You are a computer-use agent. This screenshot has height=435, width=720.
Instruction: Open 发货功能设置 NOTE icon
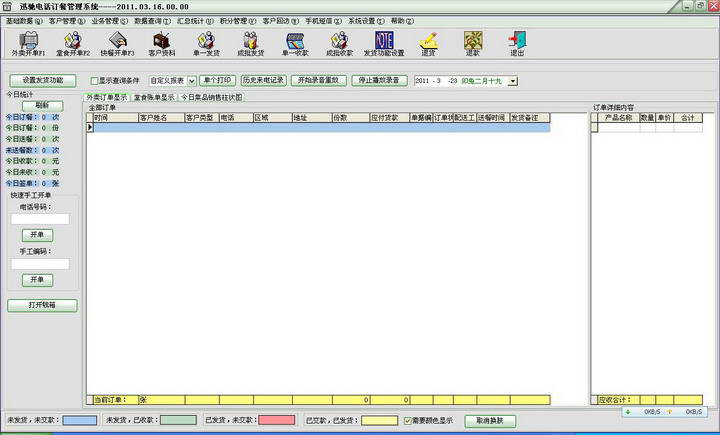pos(384,44)
